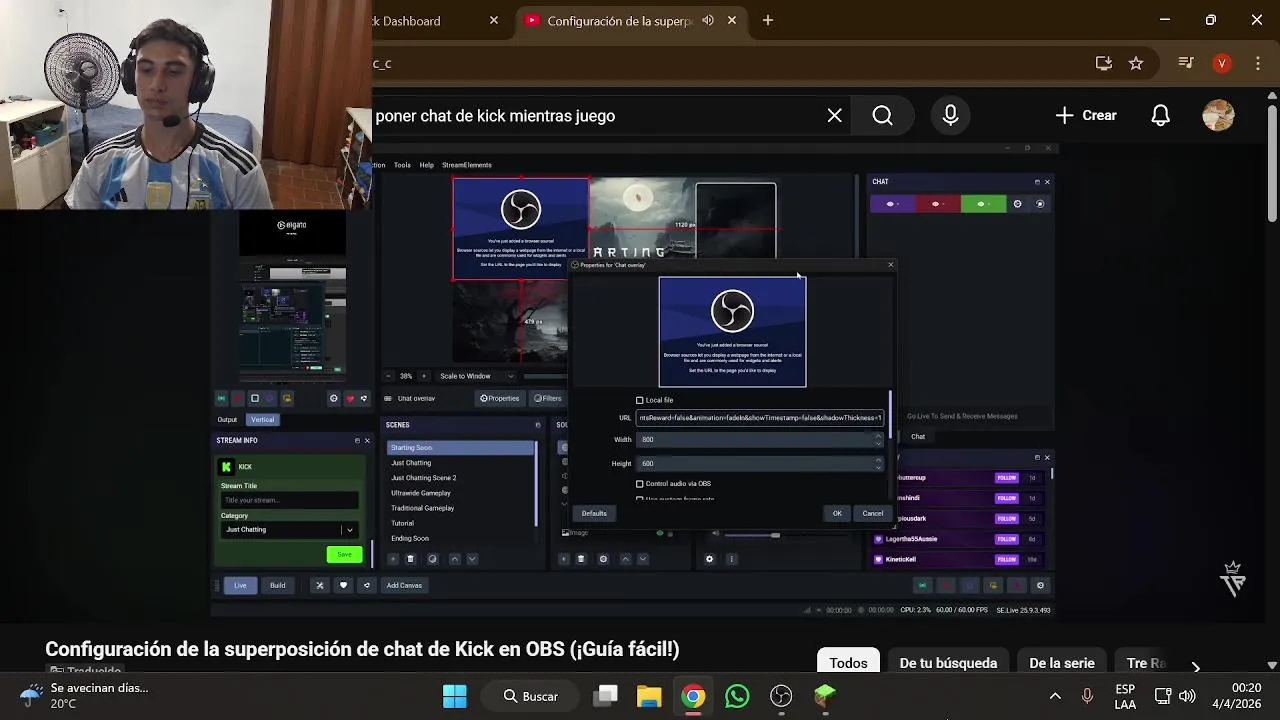The image size is (1280, 720).
Task: Open the Tools menu in OBS
Action: [402, 165]
